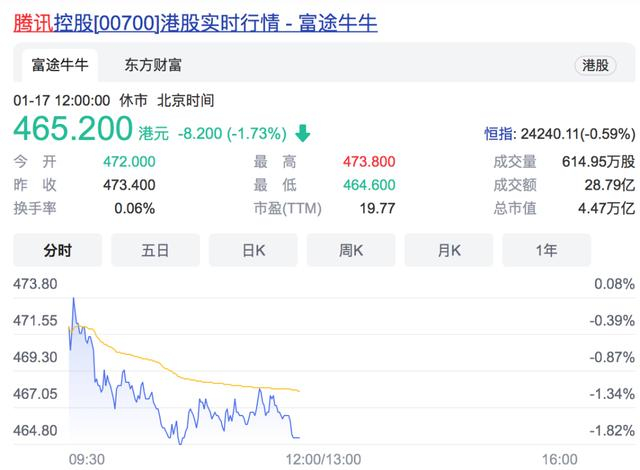Click the green down arrow icon
This screenshot has height=470, width=640.
coord(302,133)
